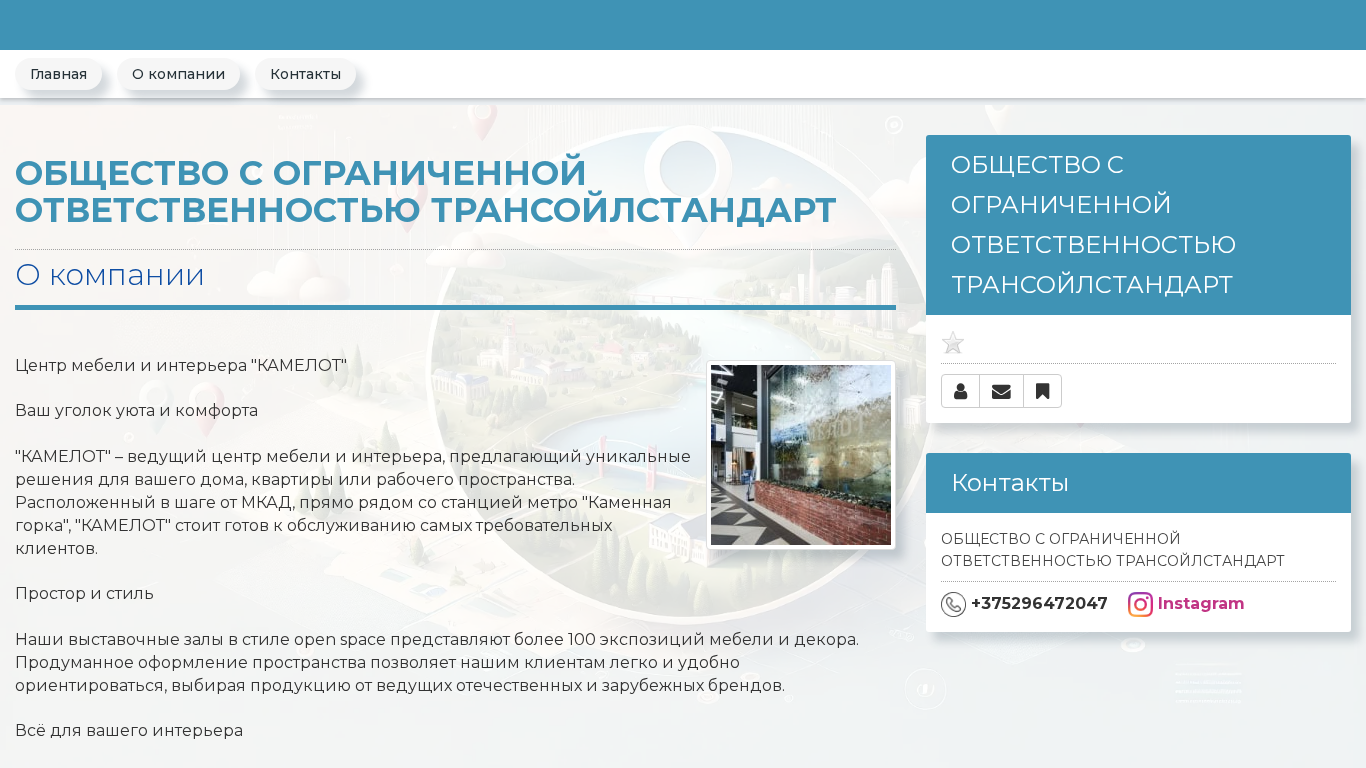
Task: Go to the О компании page
Action: pos(178,74)
